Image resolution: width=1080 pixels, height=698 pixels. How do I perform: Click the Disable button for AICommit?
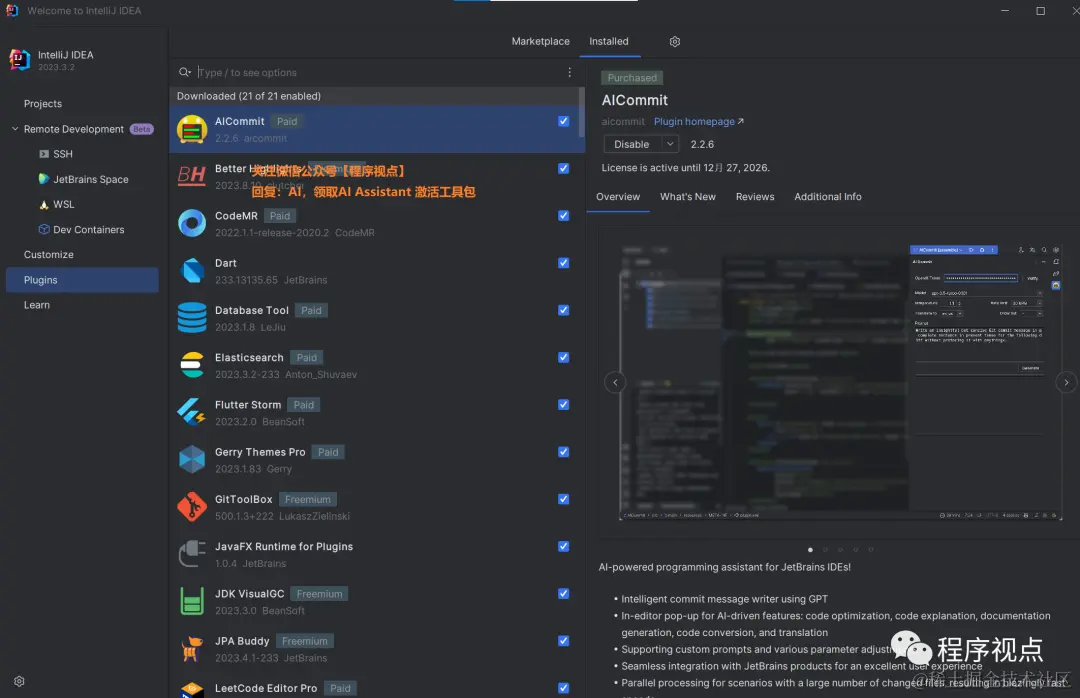coord(632,144)
